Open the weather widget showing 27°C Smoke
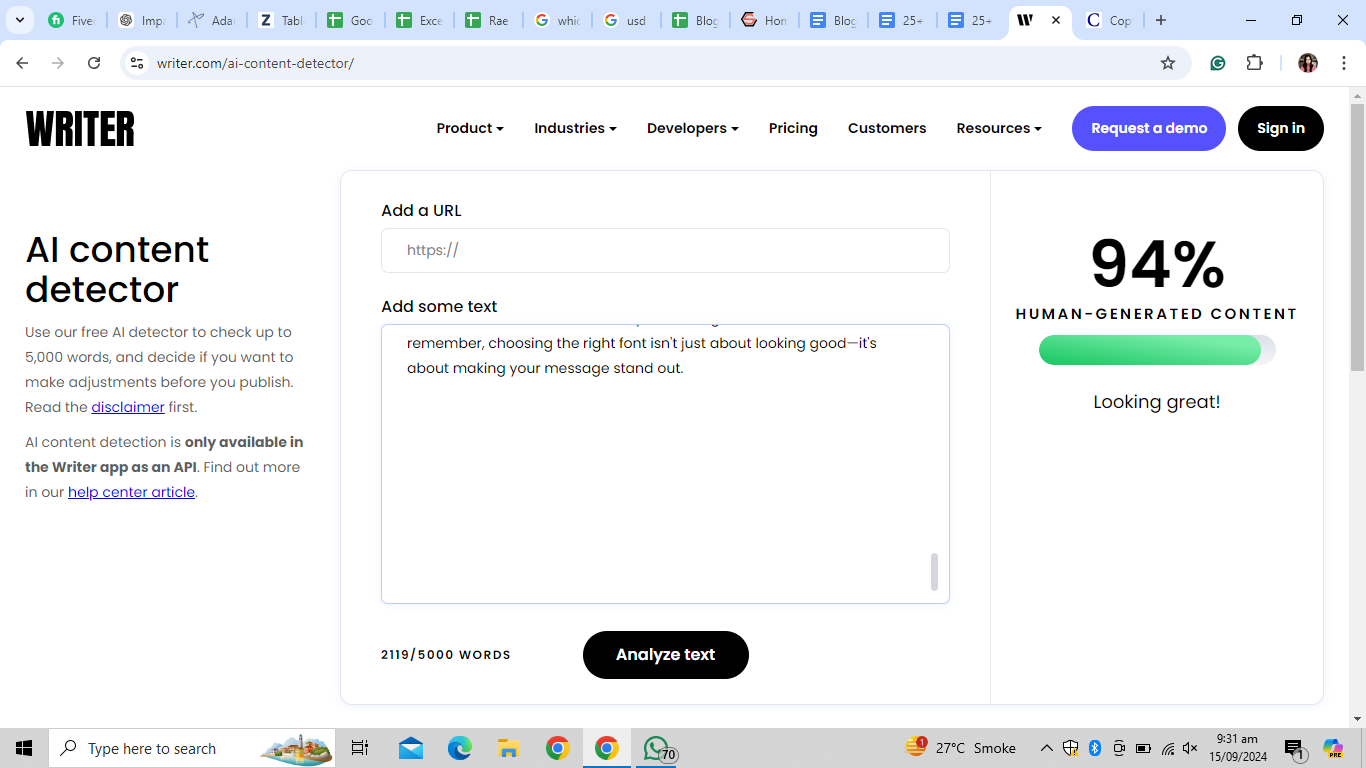 coord(960,748)
